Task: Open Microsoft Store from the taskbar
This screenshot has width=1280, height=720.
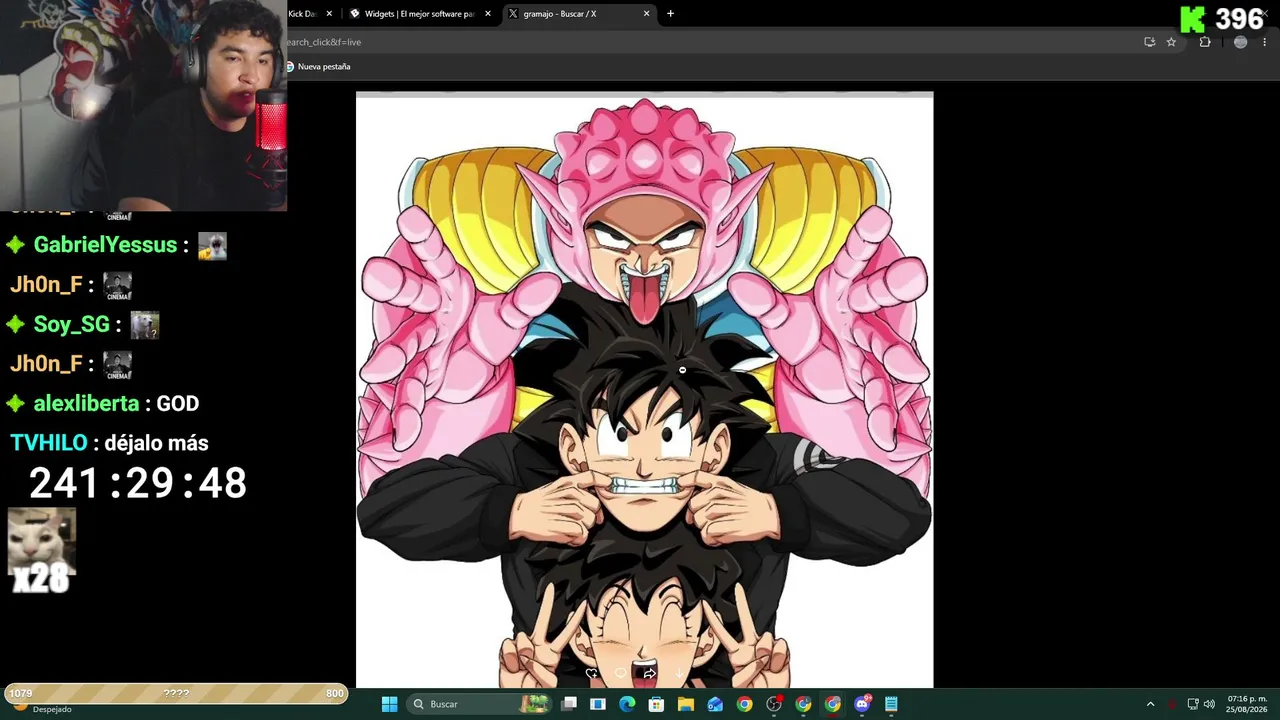Action: pos(656,704)
